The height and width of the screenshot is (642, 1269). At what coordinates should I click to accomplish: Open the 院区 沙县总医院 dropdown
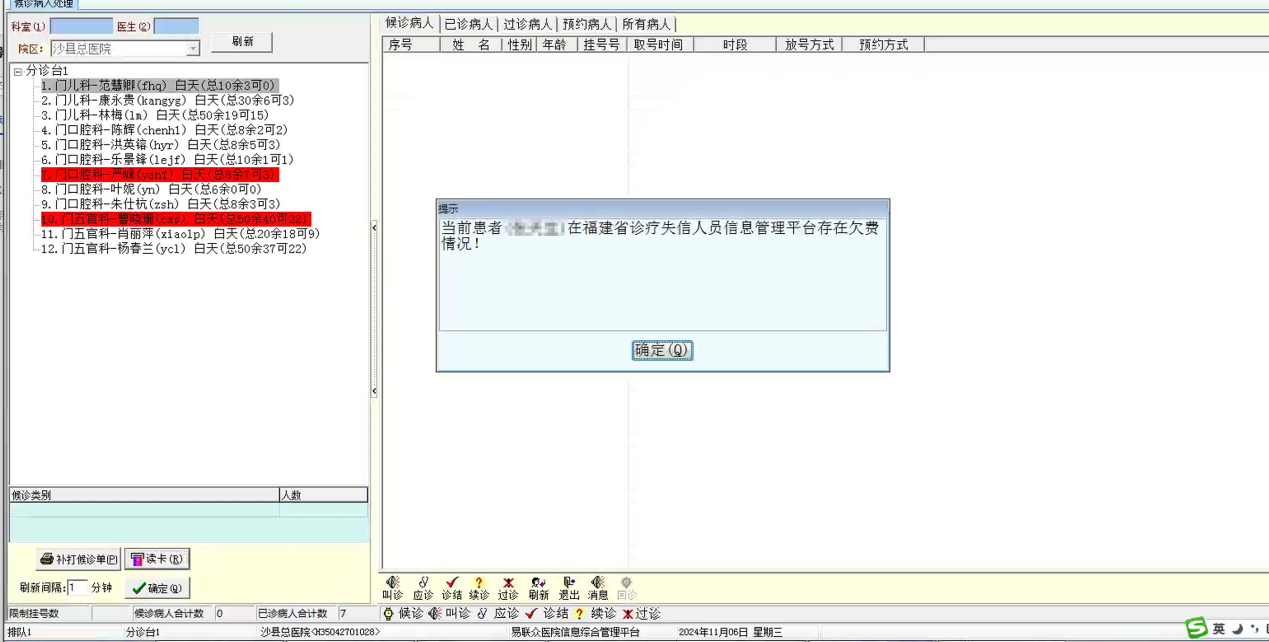click(192, 48)
